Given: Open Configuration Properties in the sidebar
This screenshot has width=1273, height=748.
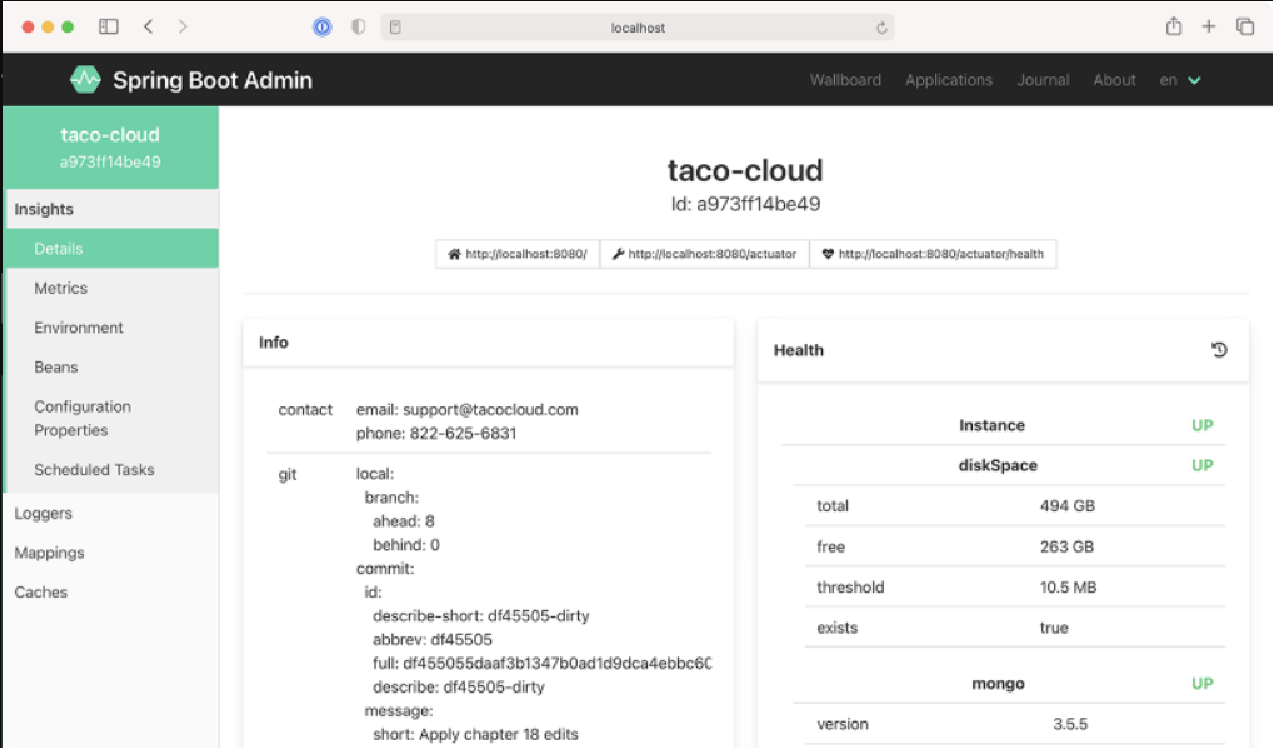Looking at the screenshot, I should 112,418.
